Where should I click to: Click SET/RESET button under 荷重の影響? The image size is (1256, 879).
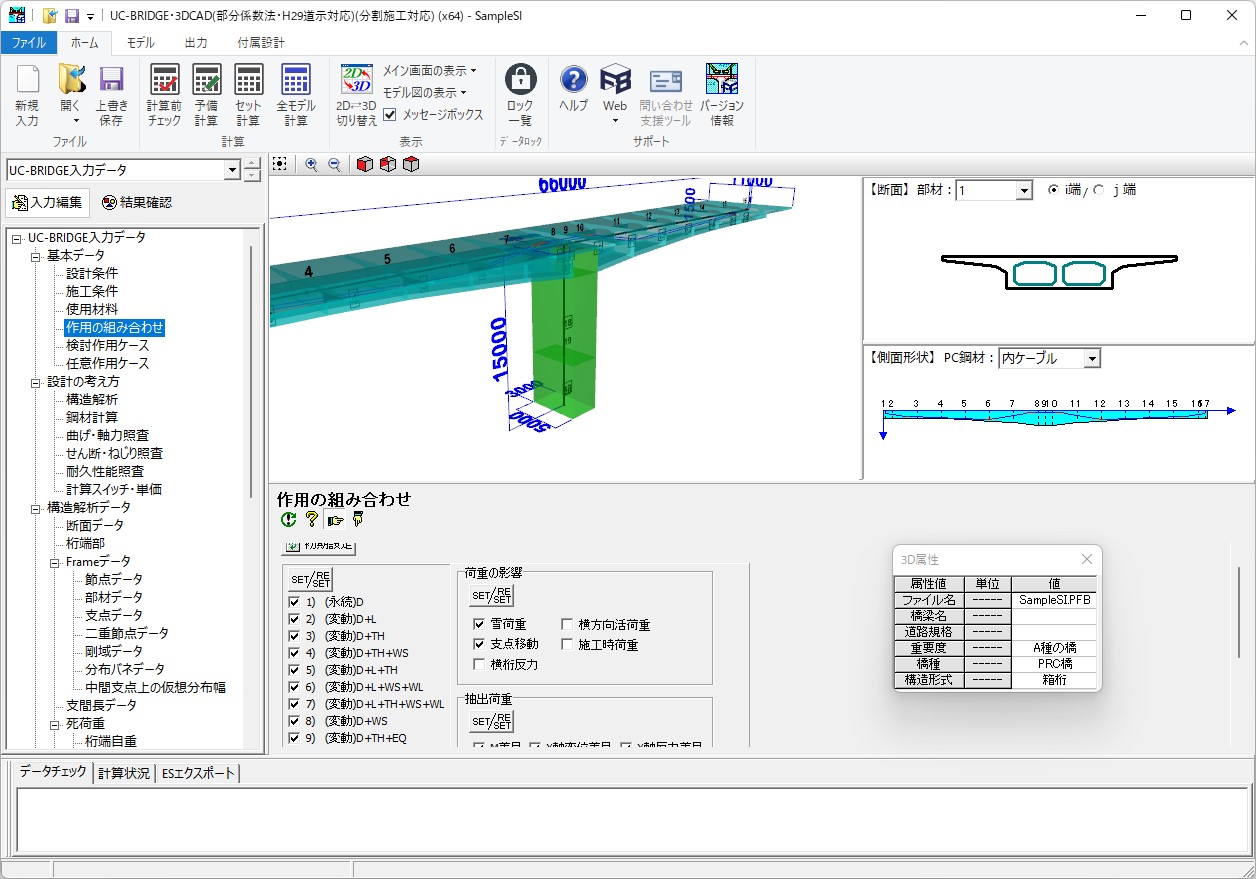point(491,596)
